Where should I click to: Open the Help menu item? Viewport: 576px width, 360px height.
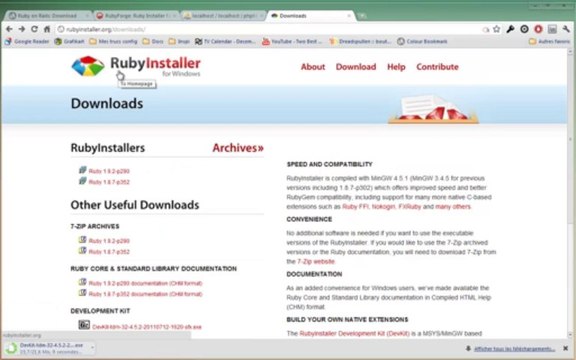(396, 67)
